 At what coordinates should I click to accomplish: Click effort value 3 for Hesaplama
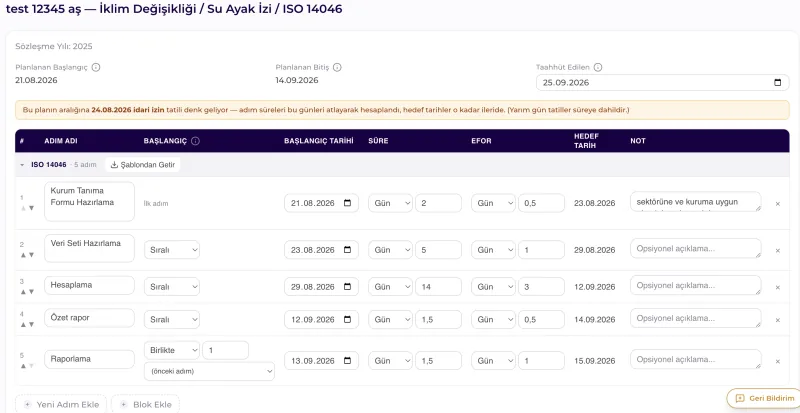click(541, 287)
